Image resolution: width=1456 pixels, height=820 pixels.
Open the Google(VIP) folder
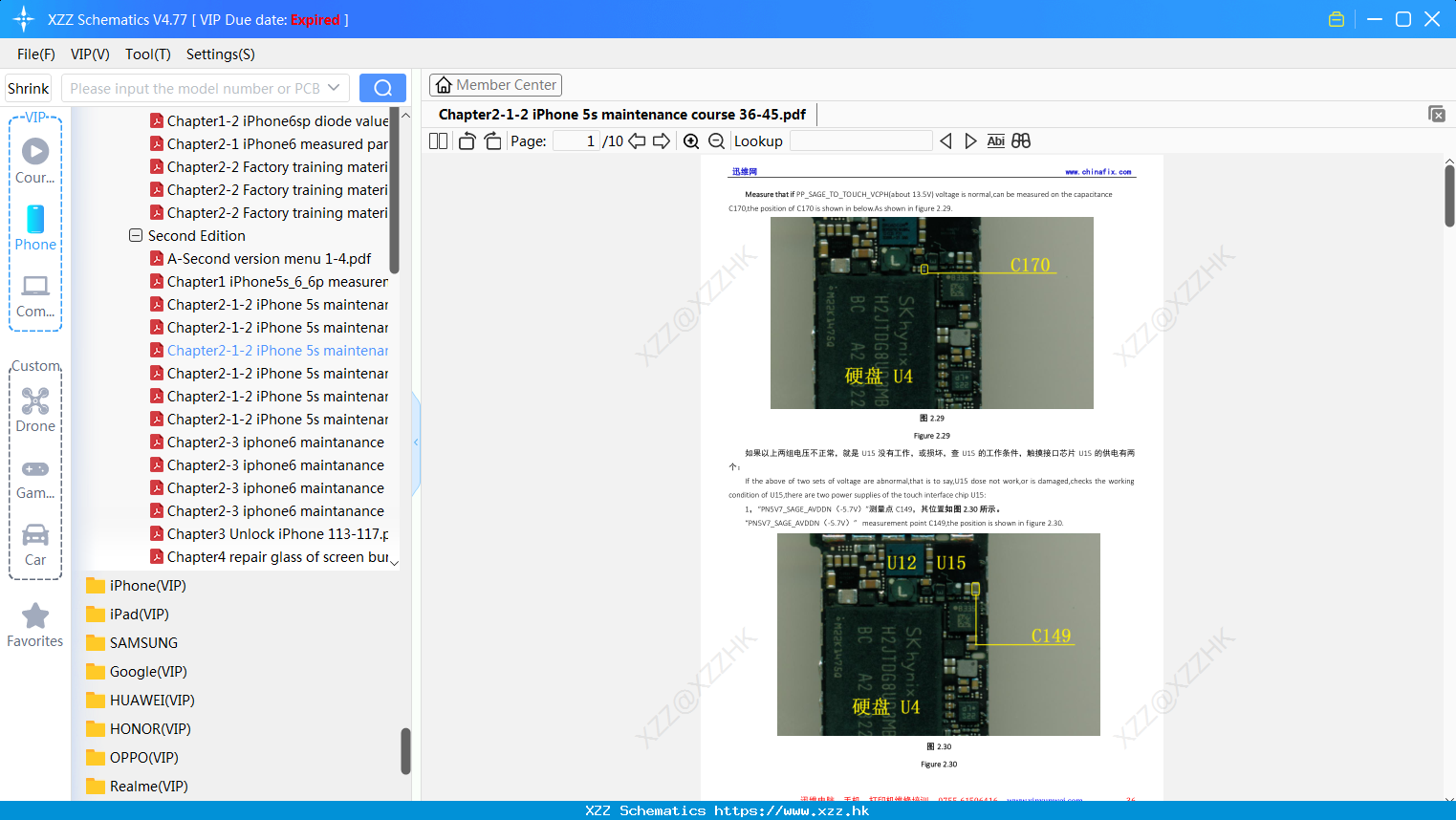point(137,672)
